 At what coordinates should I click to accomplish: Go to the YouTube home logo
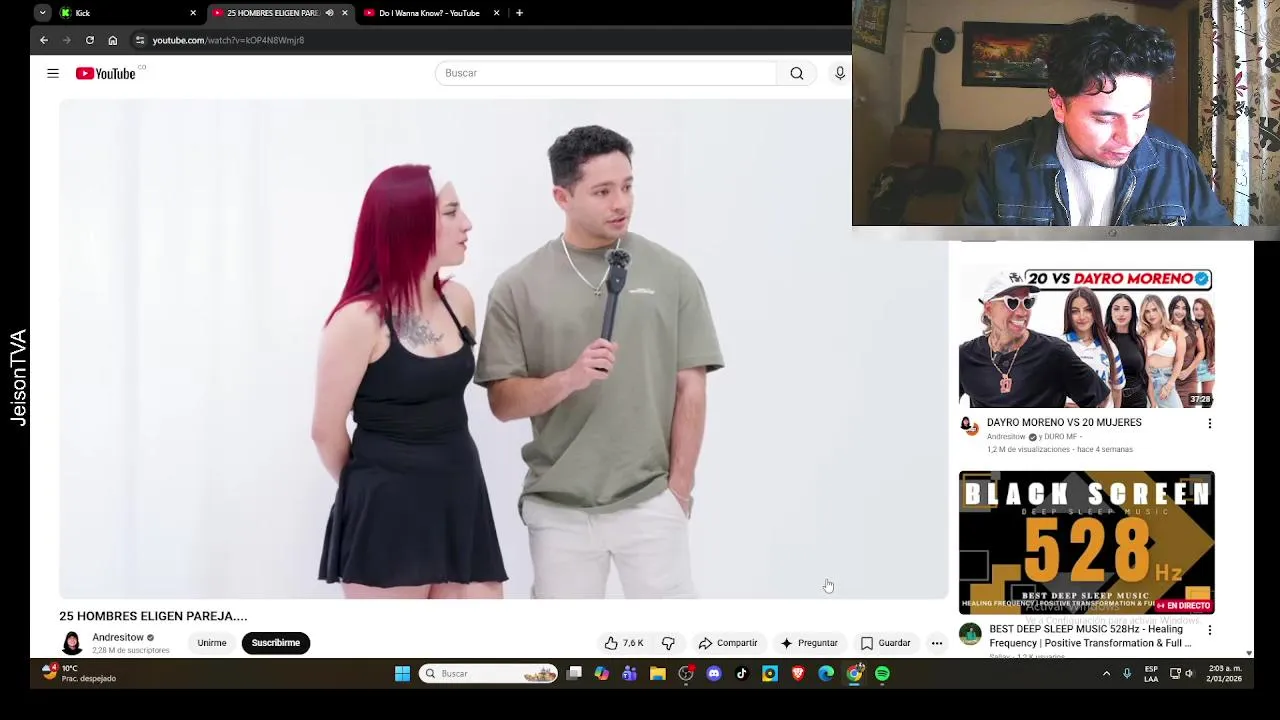pos(106,73)
